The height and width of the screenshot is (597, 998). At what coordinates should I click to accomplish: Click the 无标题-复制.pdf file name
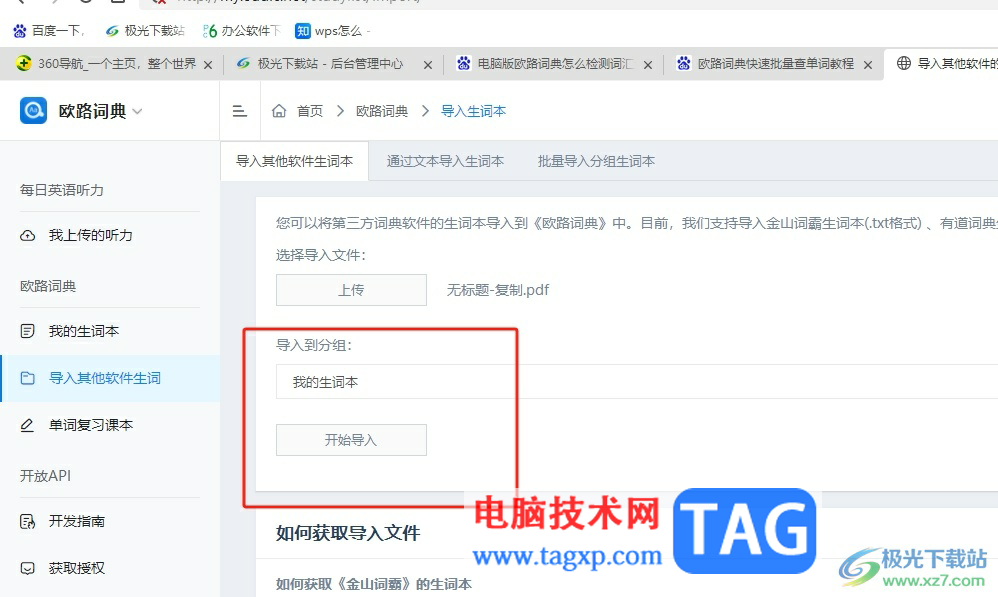498,290
